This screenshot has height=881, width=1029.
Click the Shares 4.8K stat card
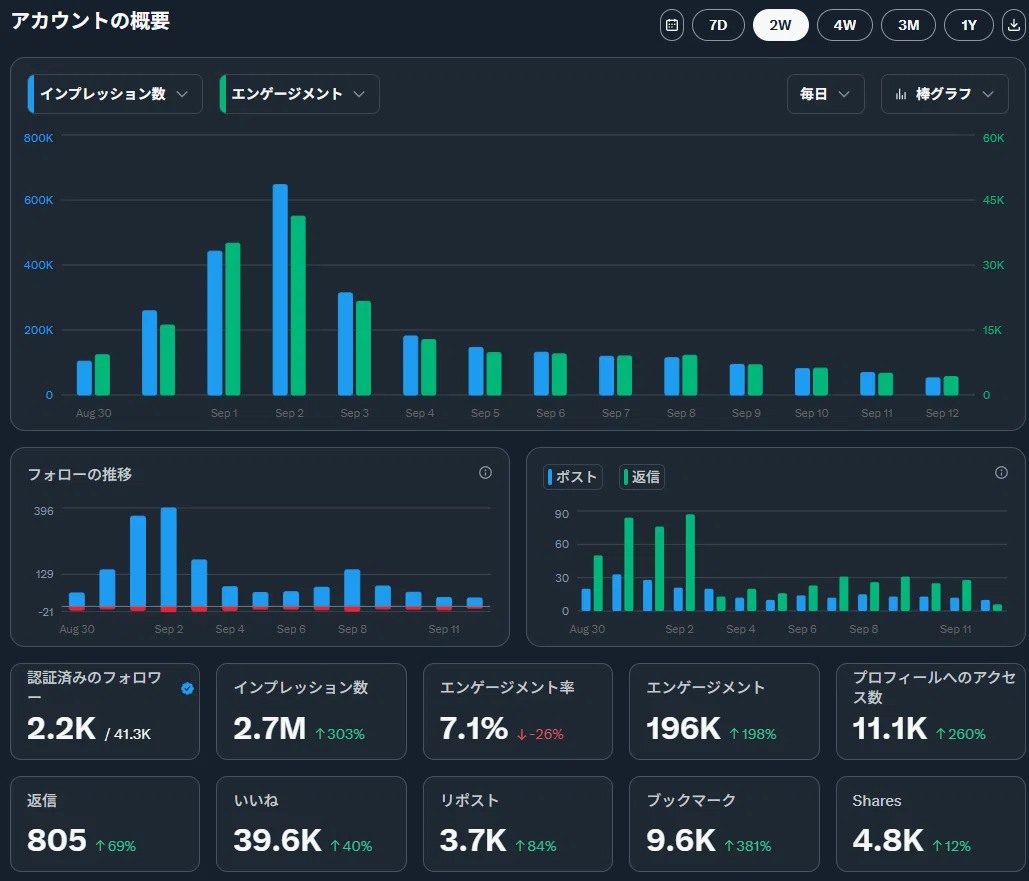pos(931,824)
